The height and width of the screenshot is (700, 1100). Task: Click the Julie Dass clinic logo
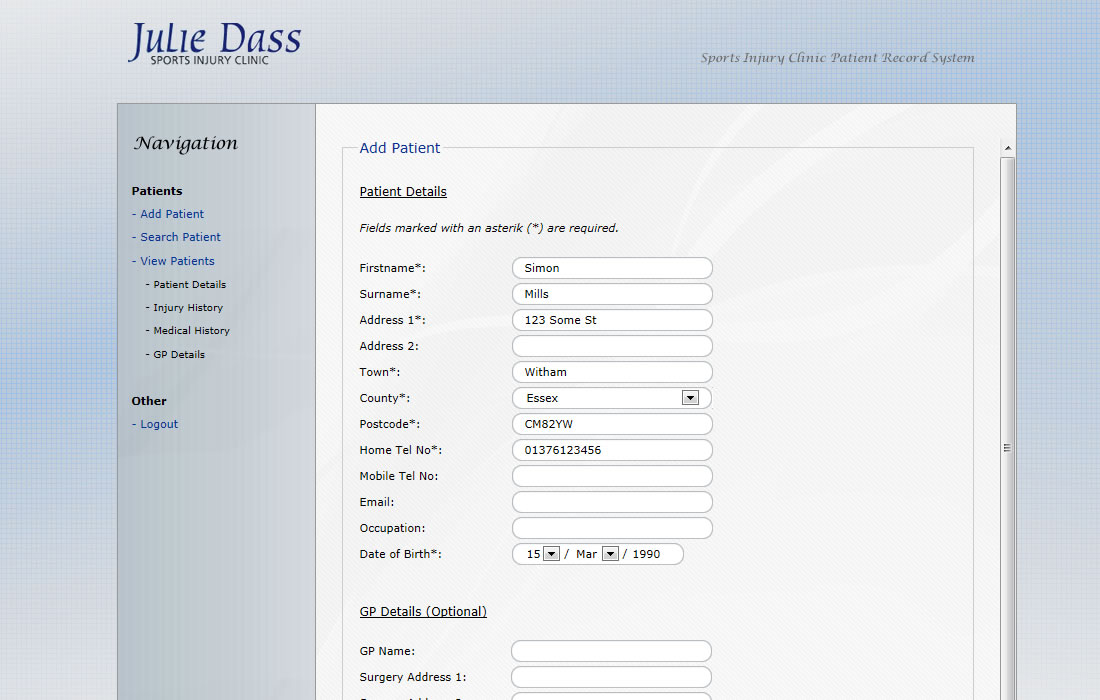pyautogui.click(x=214, y=43)
